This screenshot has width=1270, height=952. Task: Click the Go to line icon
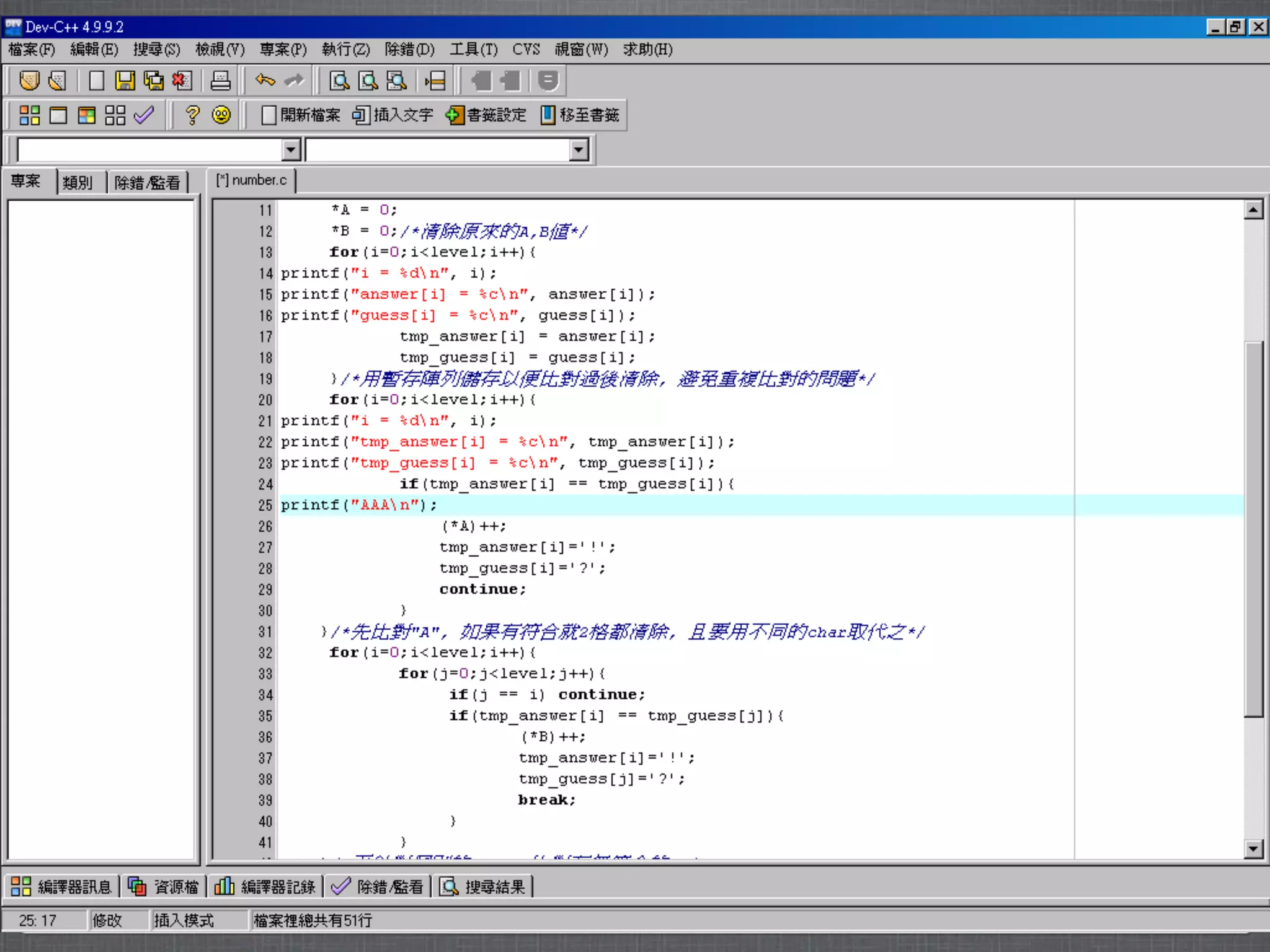[x=435, y=81]
